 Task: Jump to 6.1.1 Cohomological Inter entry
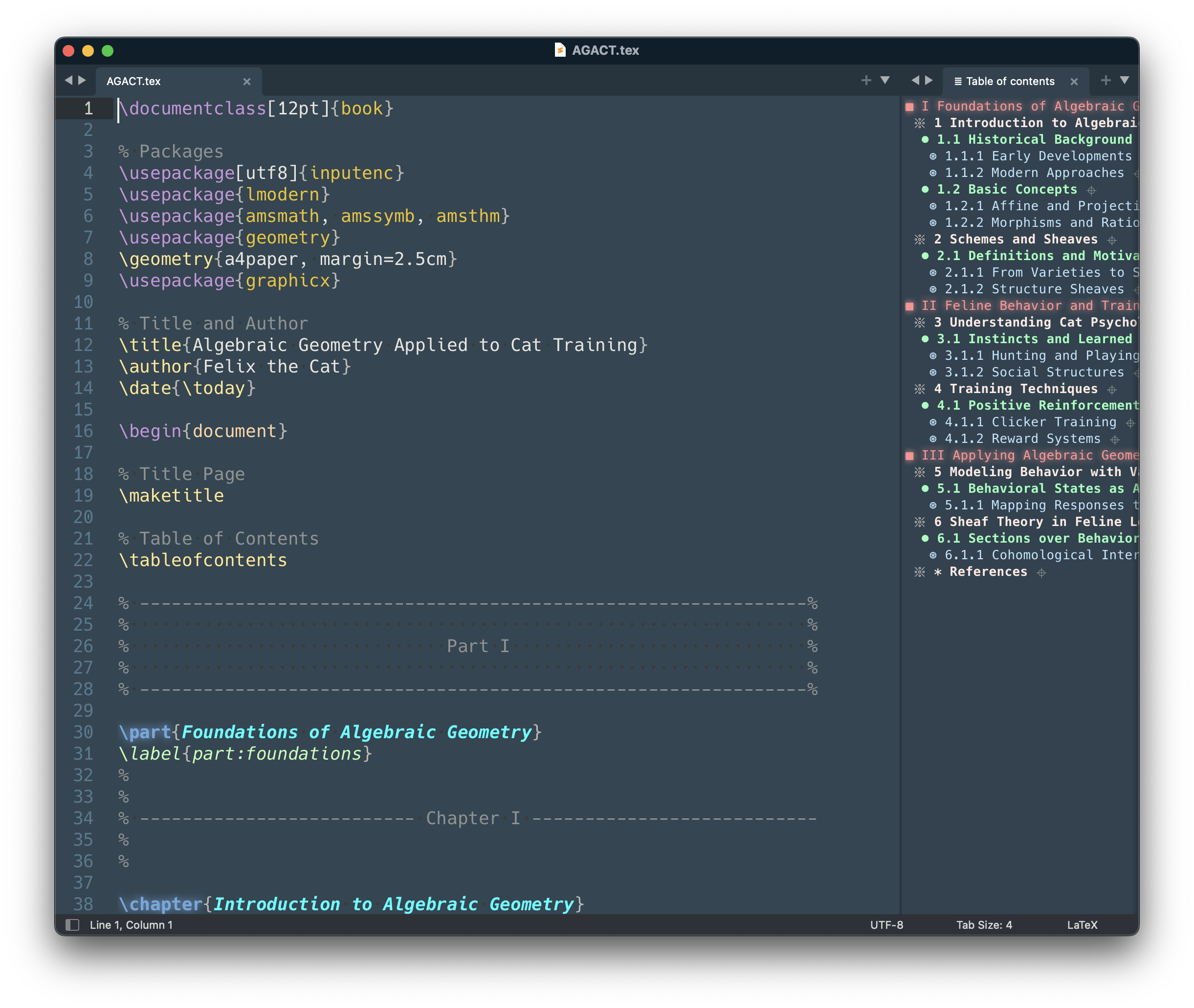click(x=1041, y=555)
